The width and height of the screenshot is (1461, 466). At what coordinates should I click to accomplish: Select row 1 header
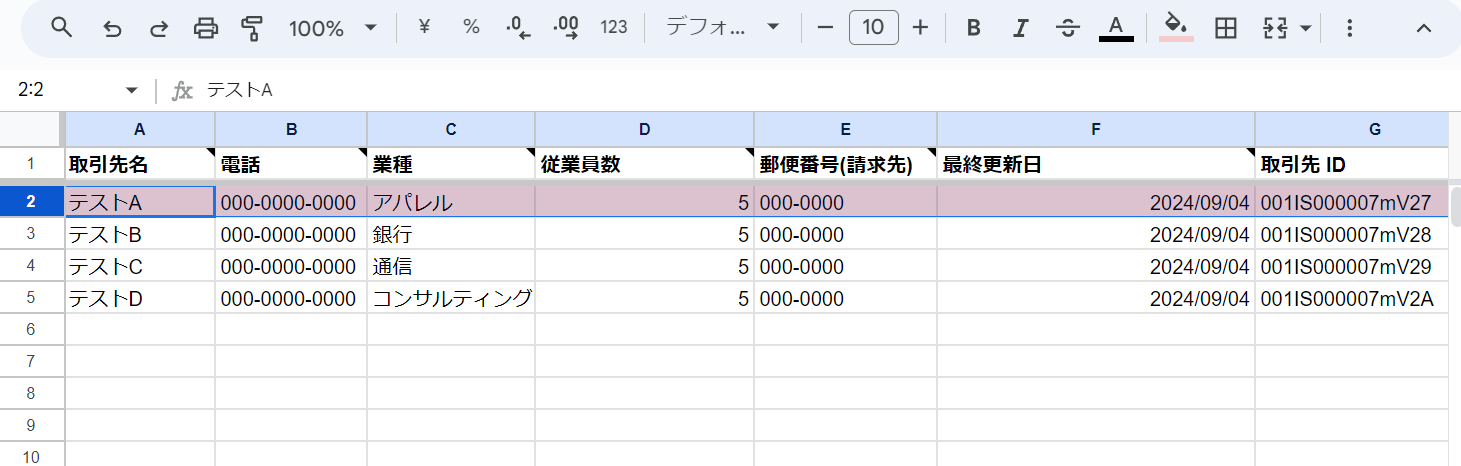31,164
